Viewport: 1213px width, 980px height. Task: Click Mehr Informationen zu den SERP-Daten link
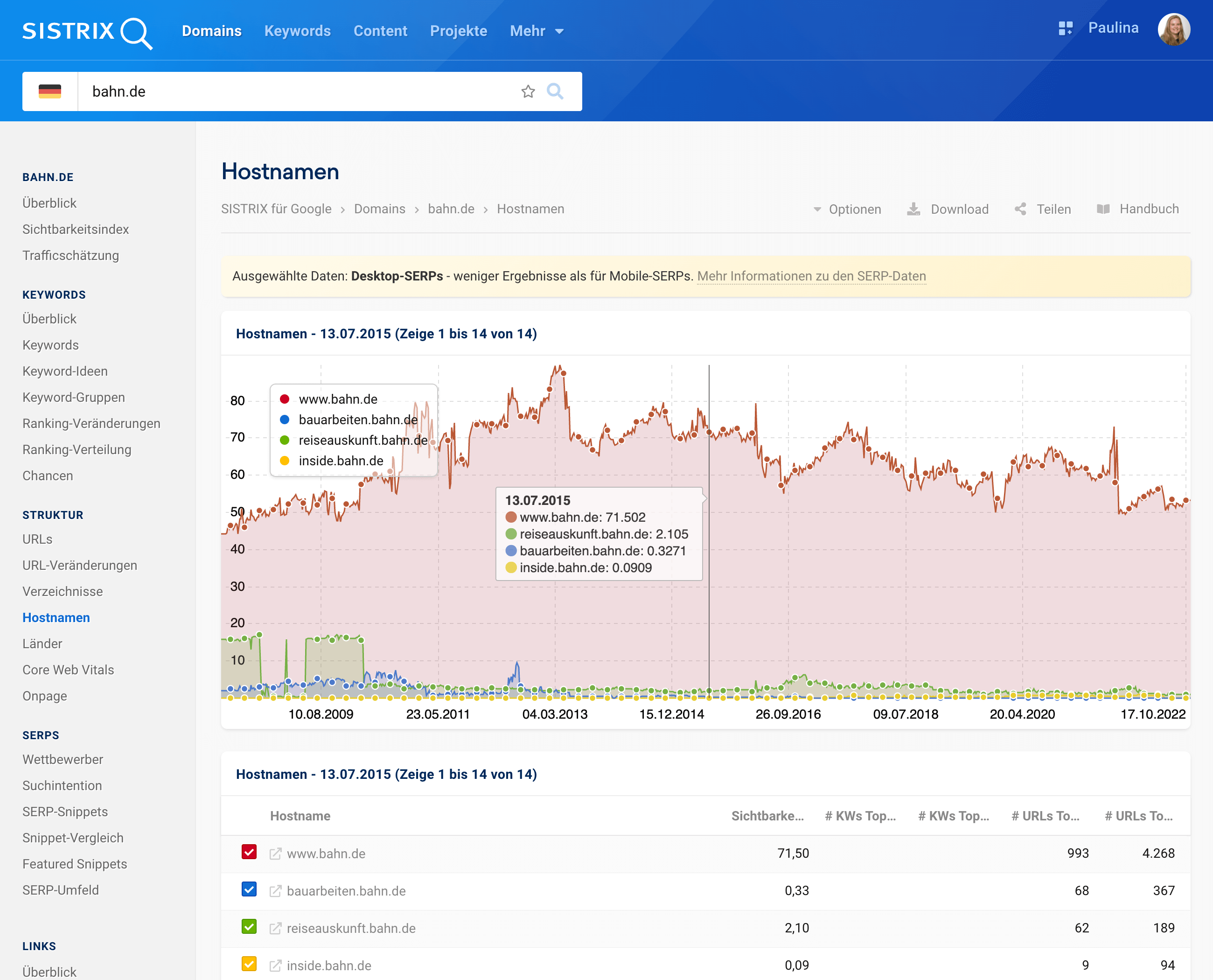click(x=811, y=276)
